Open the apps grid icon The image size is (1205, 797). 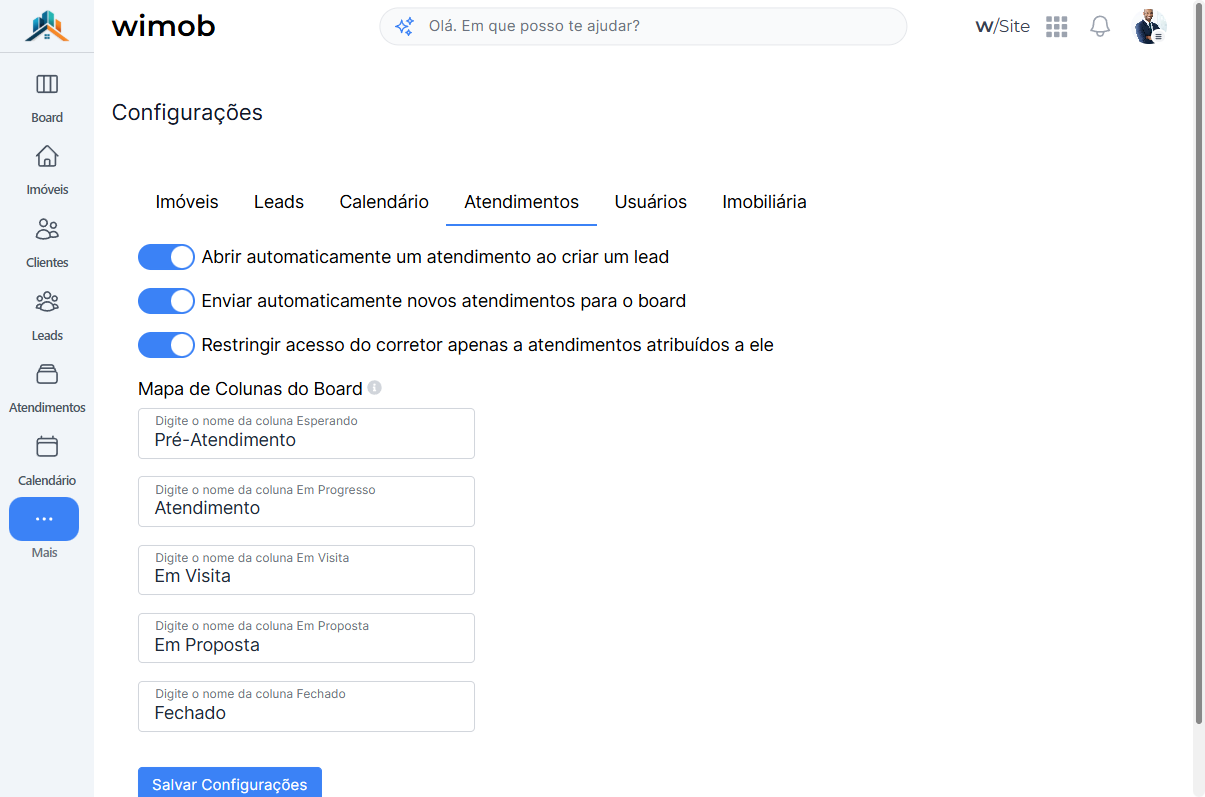tap(1057, 27)
